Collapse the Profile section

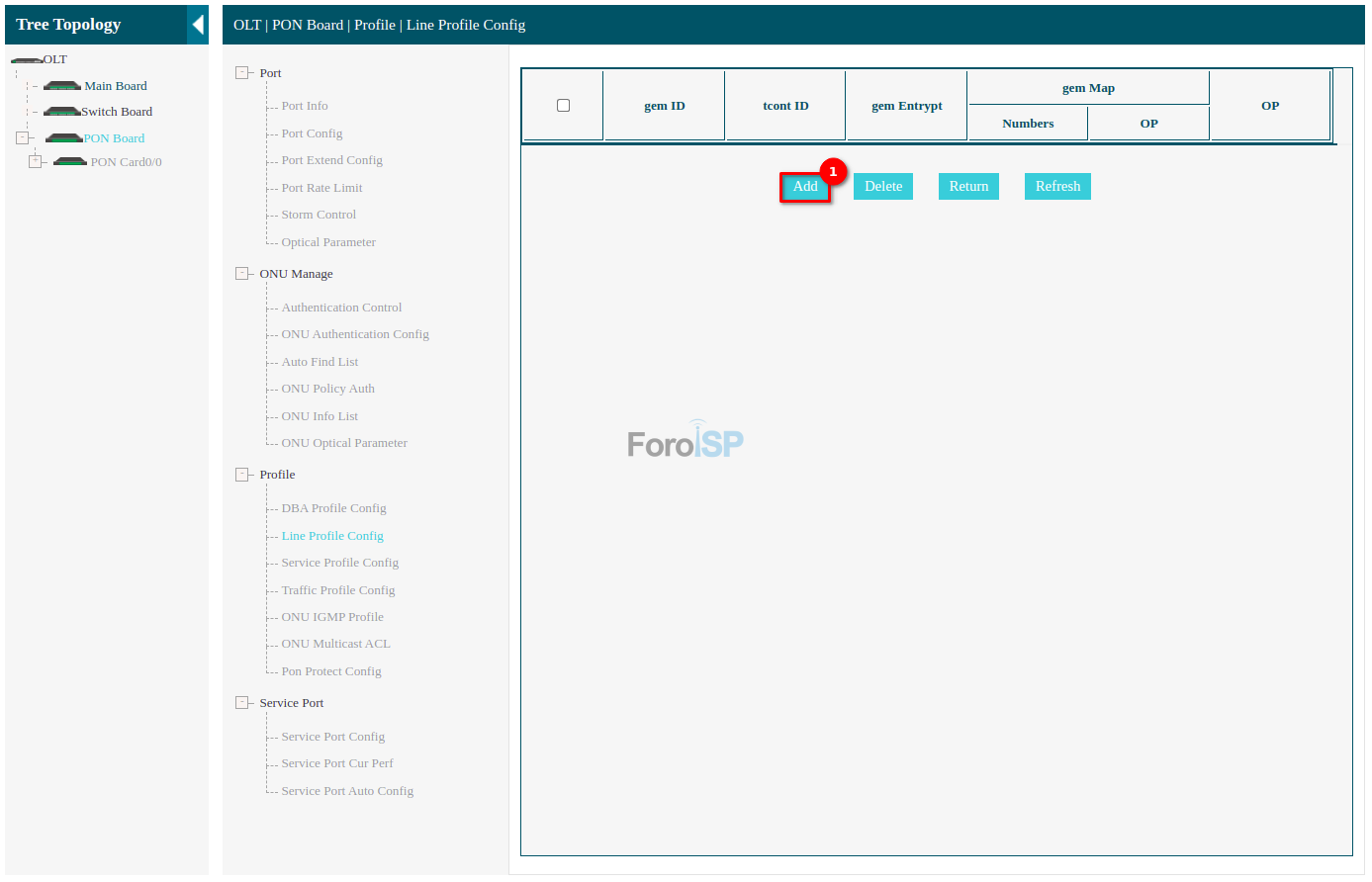pos(242,475)
